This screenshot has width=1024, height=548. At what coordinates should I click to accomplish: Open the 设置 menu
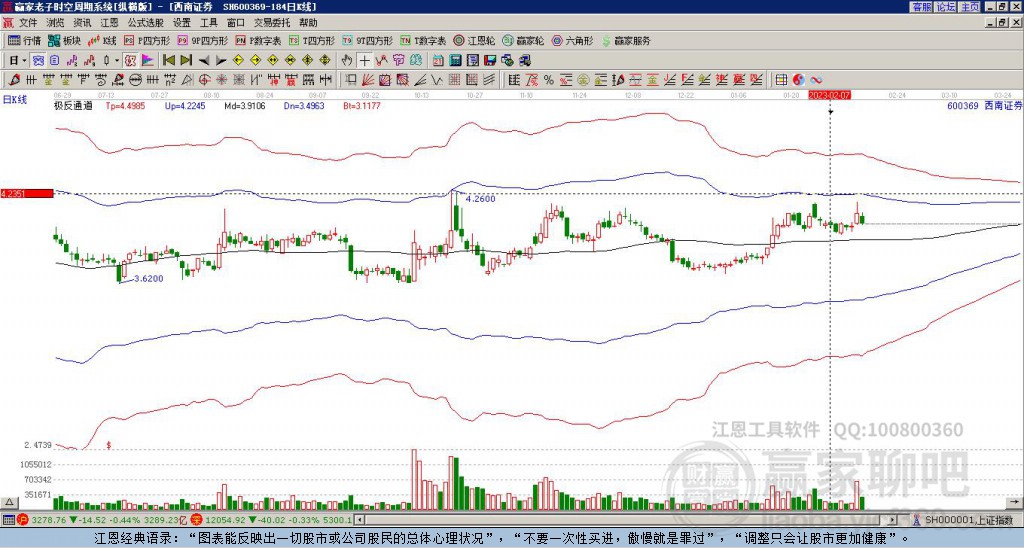(182, 23)
